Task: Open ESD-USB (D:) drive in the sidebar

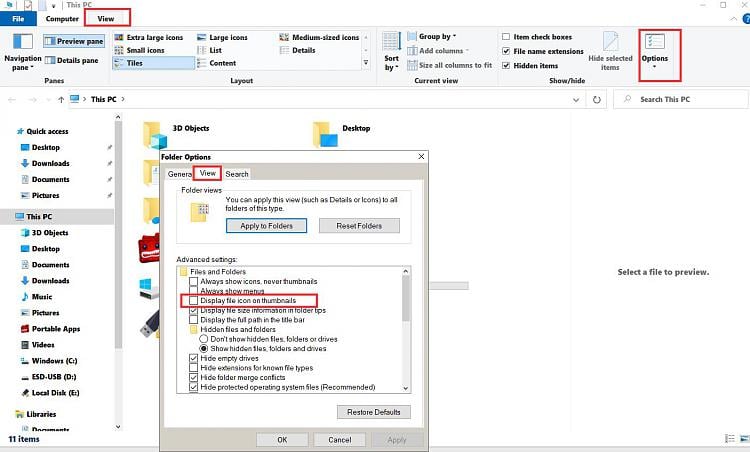Action: coord(48,377)
